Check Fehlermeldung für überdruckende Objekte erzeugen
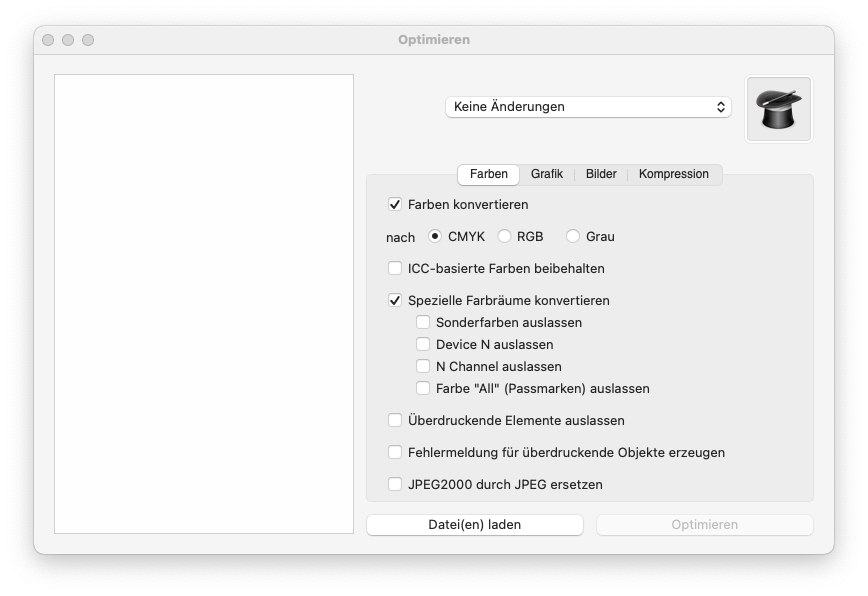The image size is (868, 596). pos(395,452)
